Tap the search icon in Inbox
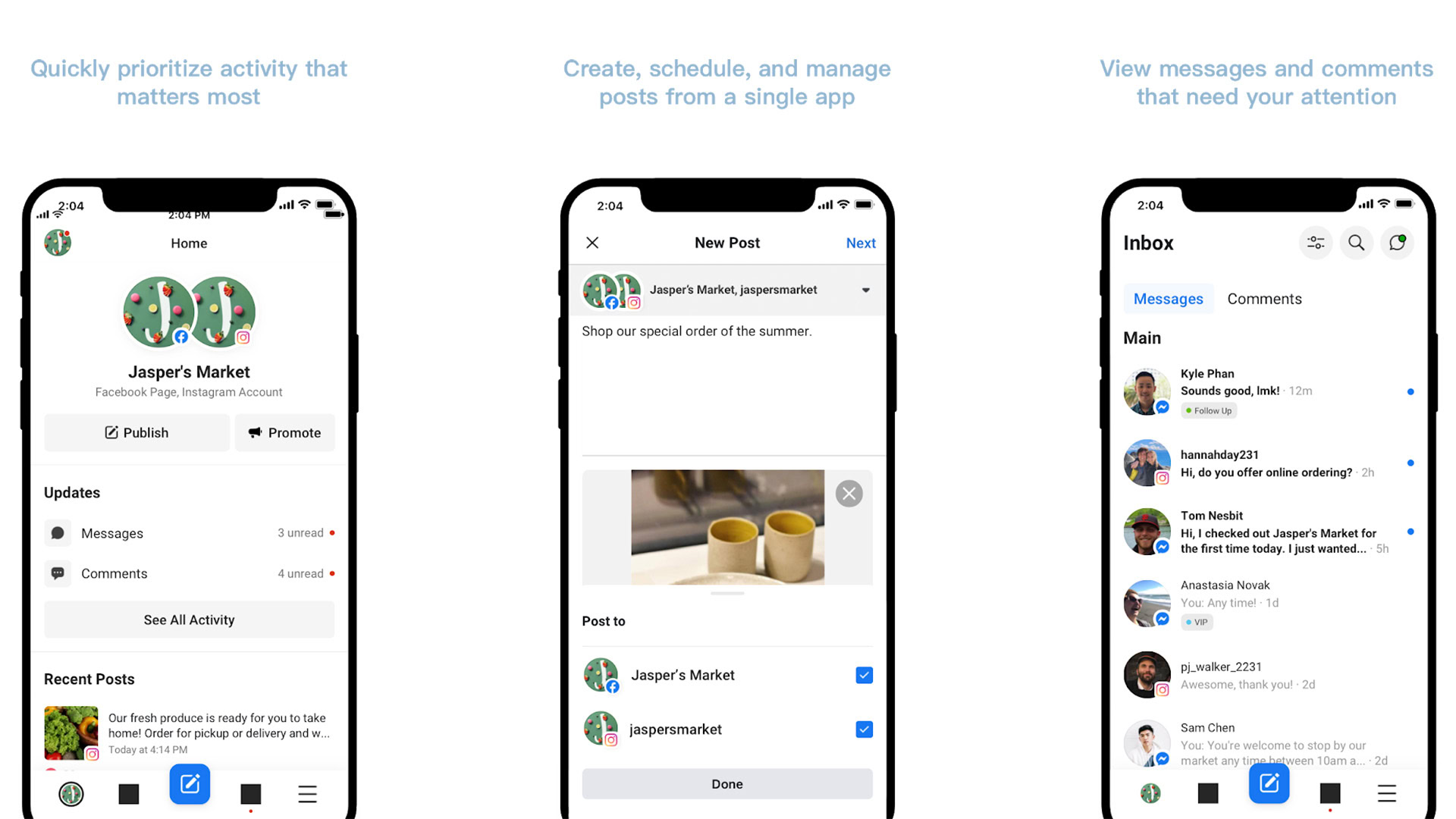The width and height of the screenshot is (1456, 819). pos(1355,243)
